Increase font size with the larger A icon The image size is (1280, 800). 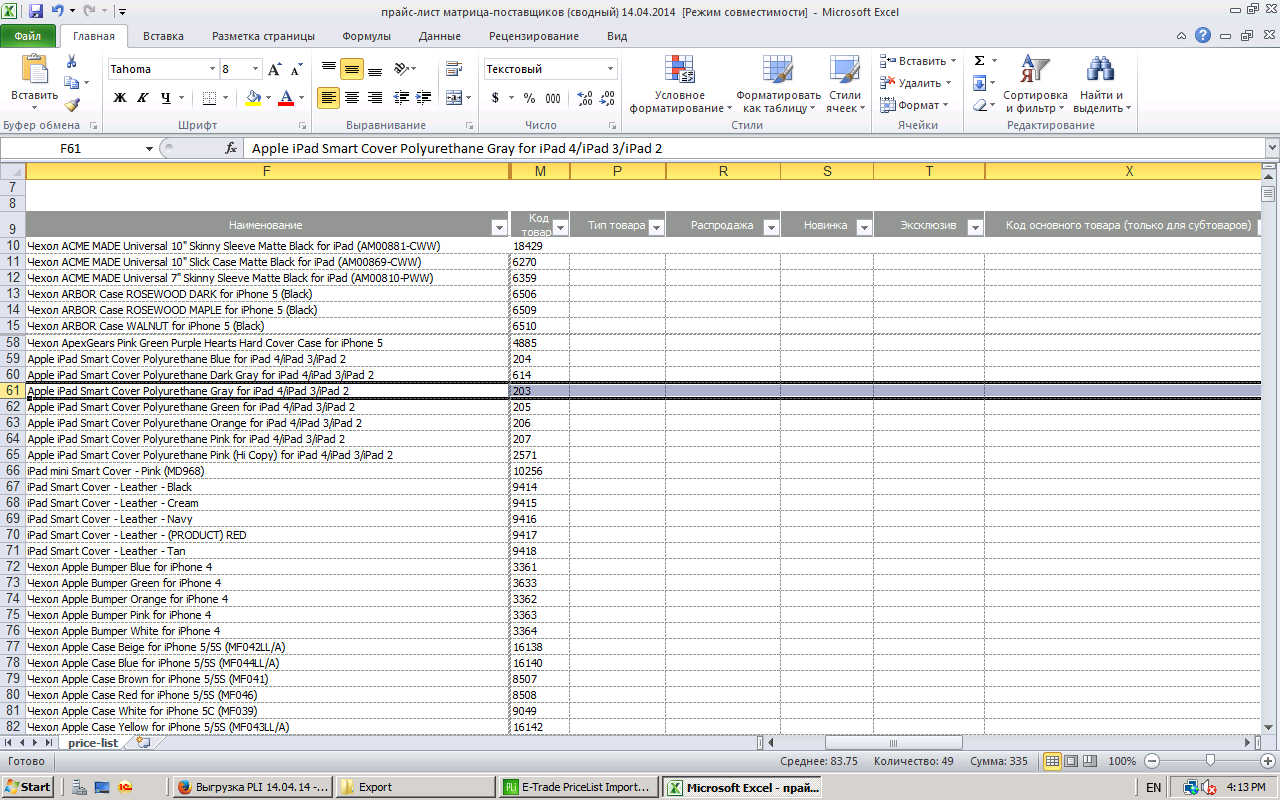(274, 69)
